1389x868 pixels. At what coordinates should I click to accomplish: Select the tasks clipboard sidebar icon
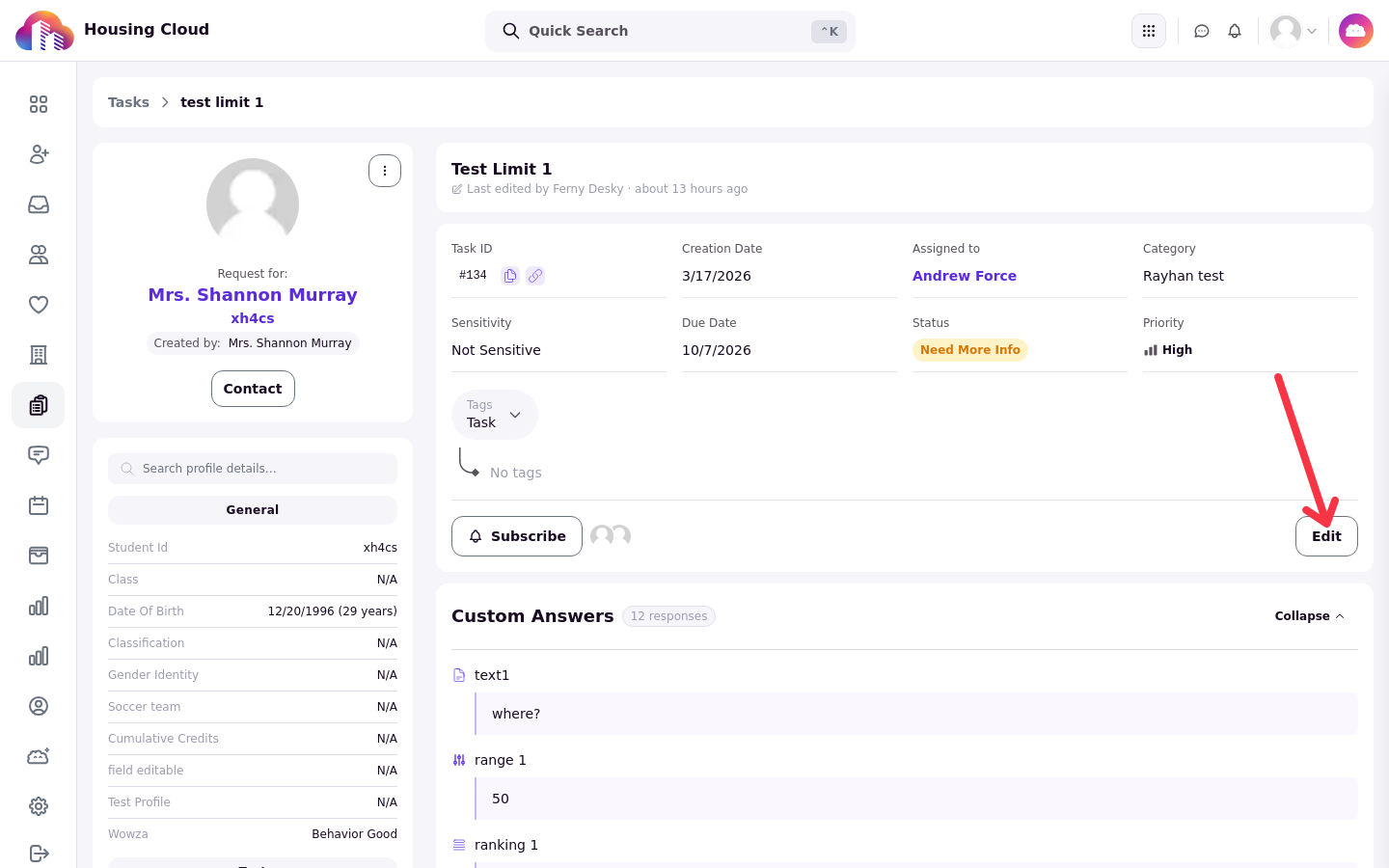[39, 405]
